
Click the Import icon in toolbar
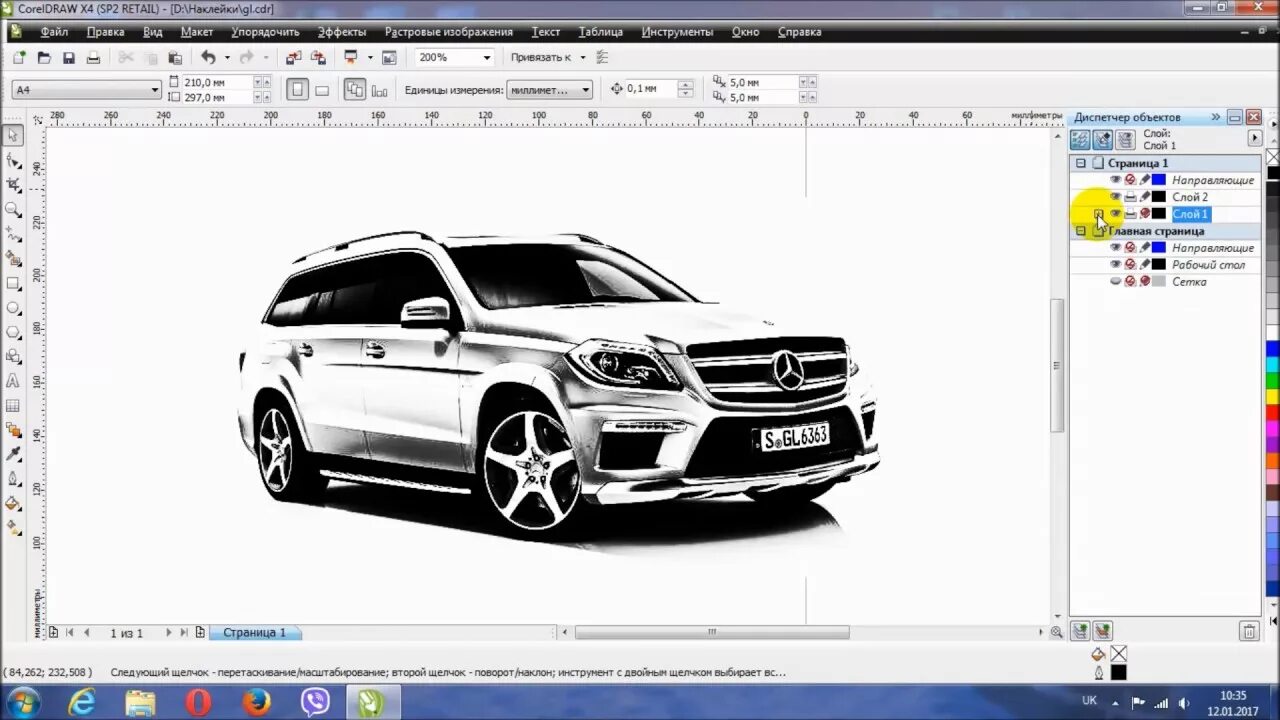tap(293, 58)
